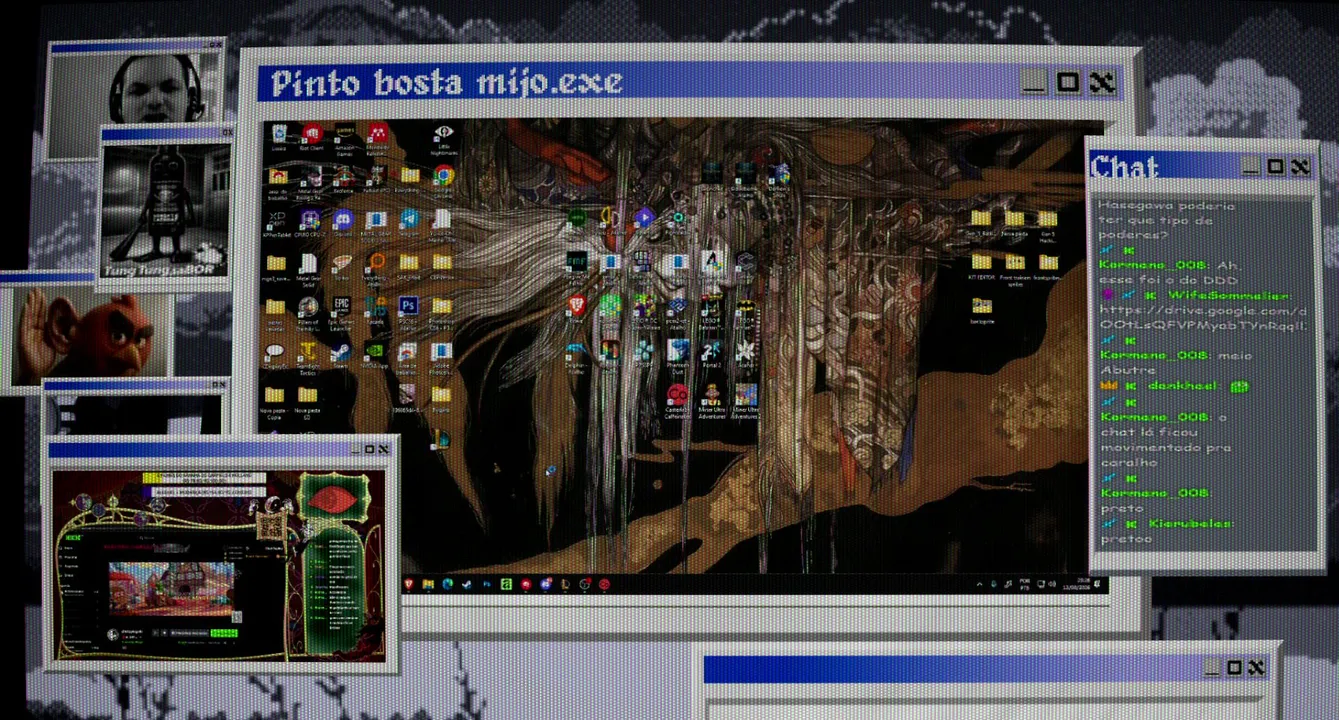Click the Photoshop icon on the taskbar
The height and width of the screenshot is (720, 1339).
[487, 584]
